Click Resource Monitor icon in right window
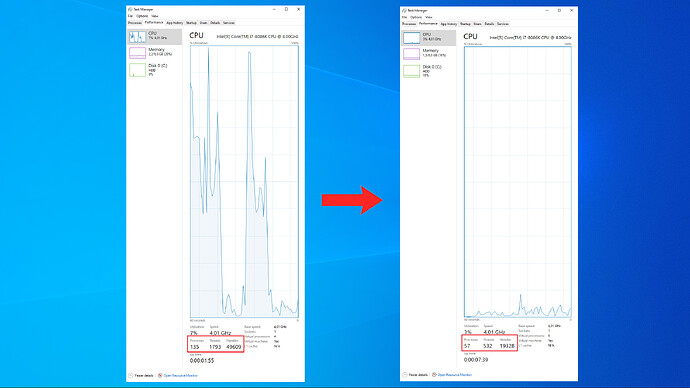 point(434,375)
